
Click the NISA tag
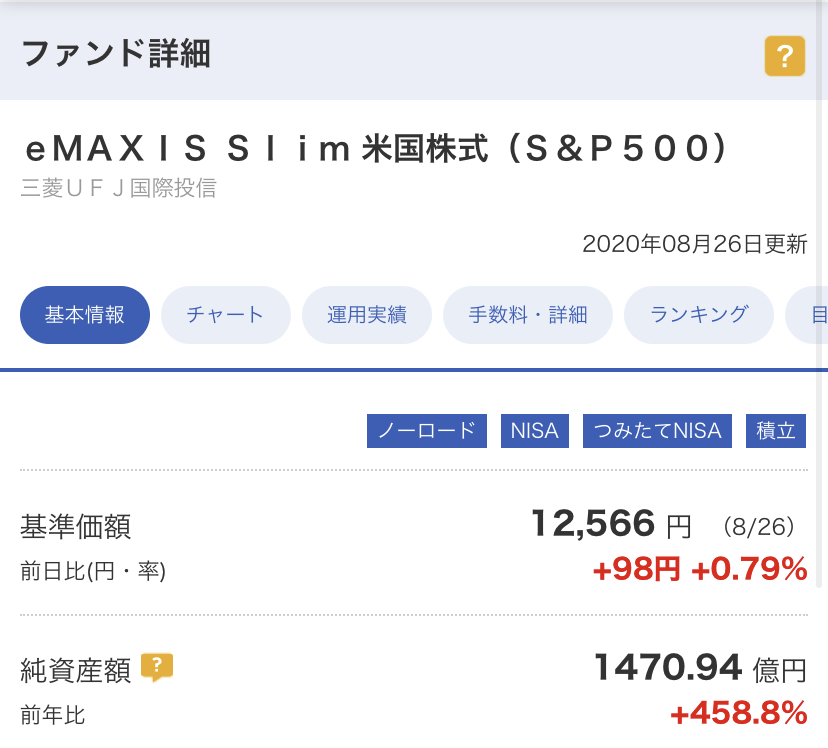(534, 431)
